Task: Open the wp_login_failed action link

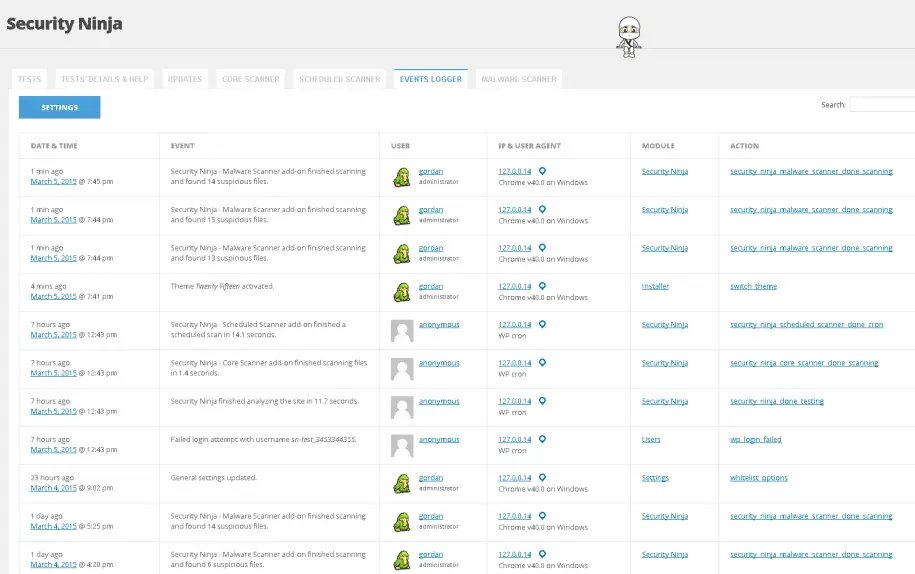Action: pyautogui.click(x=756, y=439)
